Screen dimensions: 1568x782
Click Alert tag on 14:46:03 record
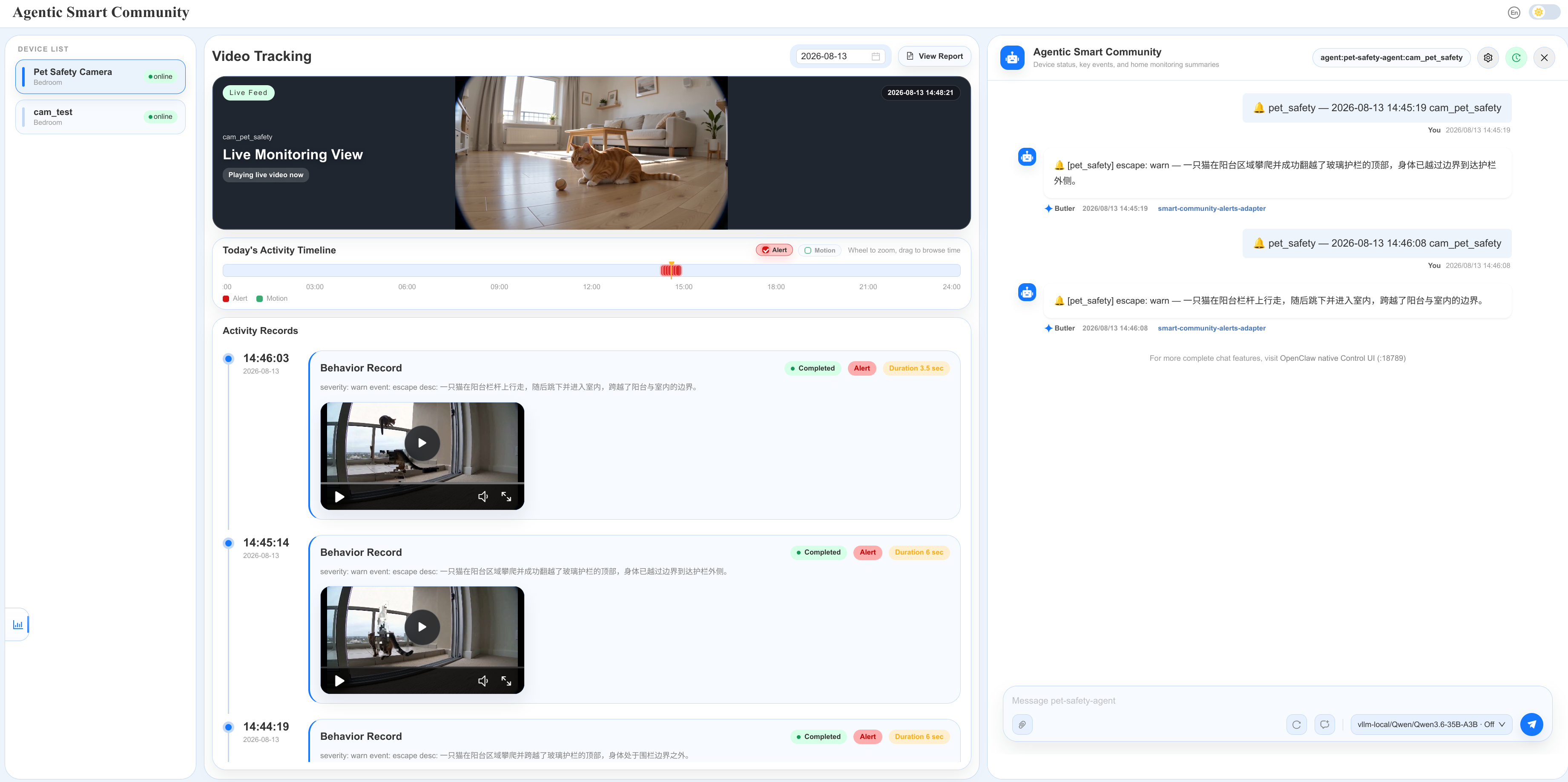click(x=862, y=368)
